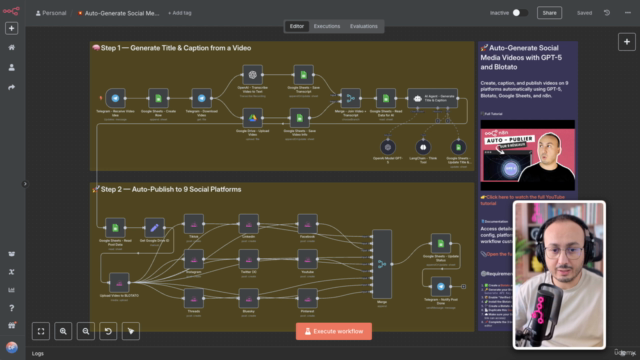
Task: Click the zoom in magnifier button
Action: click(x=63, y=331)
